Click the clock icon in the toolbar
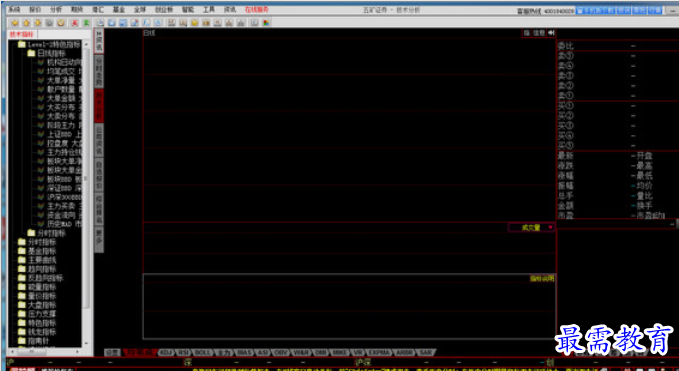Viewport: 679px width, 371px height. tap(61, 23)
